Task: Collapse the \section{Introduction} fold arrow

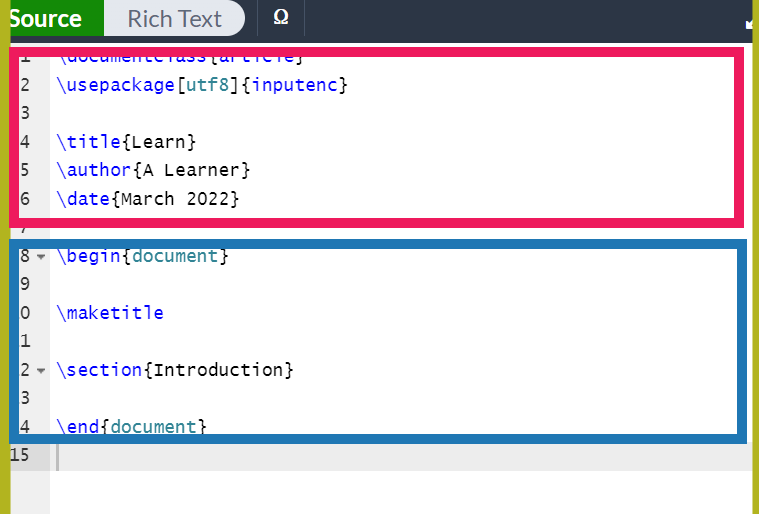Action: (41, 371)
